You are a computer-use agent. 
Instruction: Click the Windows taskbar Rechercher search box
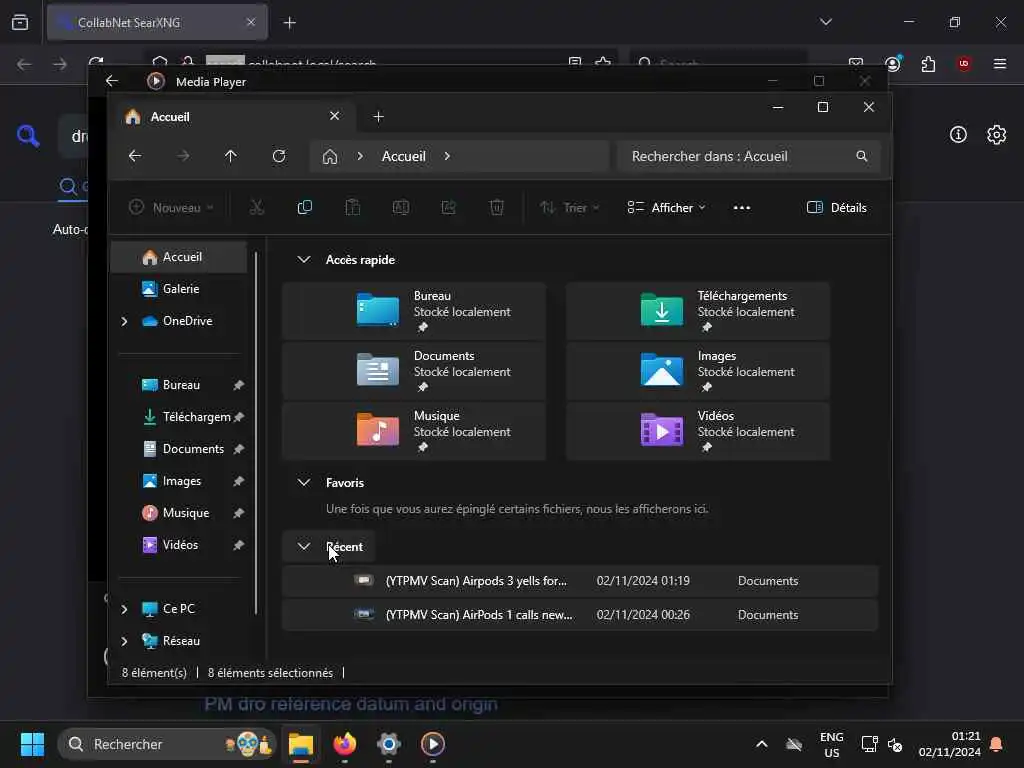coord(167,744)
